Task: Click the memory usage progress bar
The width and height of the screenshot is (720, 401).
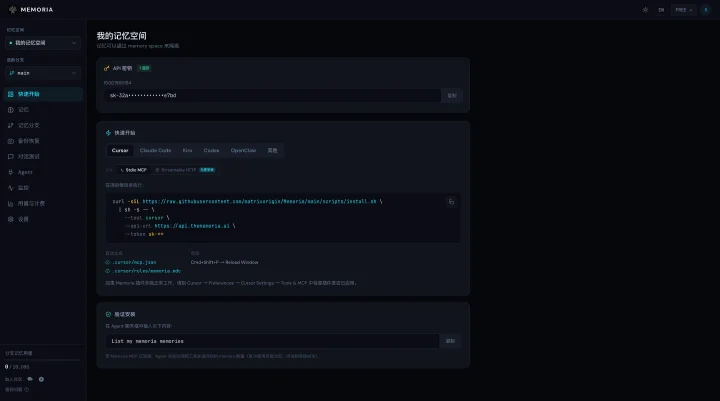Action: click(x=42, y=360)
